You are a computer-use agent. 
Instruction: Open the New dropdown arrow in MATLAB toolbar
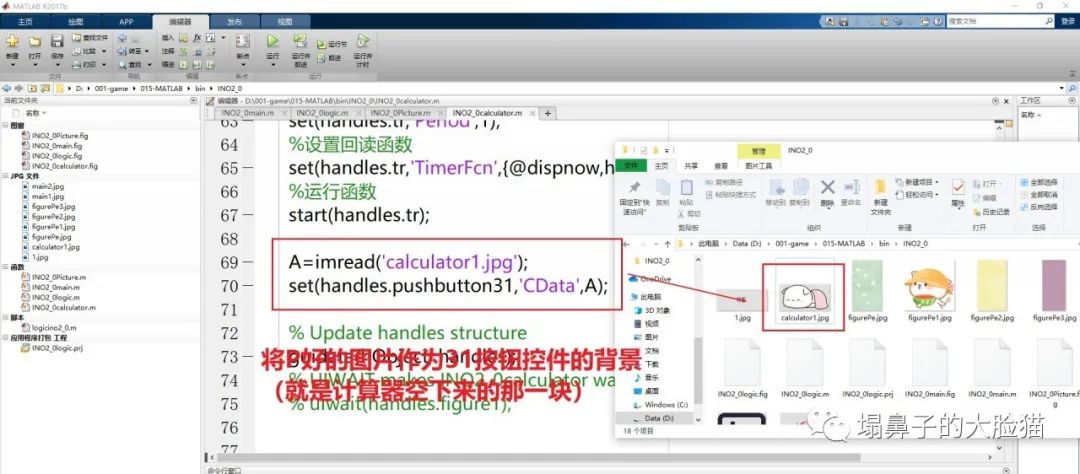pyautogui.click(x=12, y=65)
